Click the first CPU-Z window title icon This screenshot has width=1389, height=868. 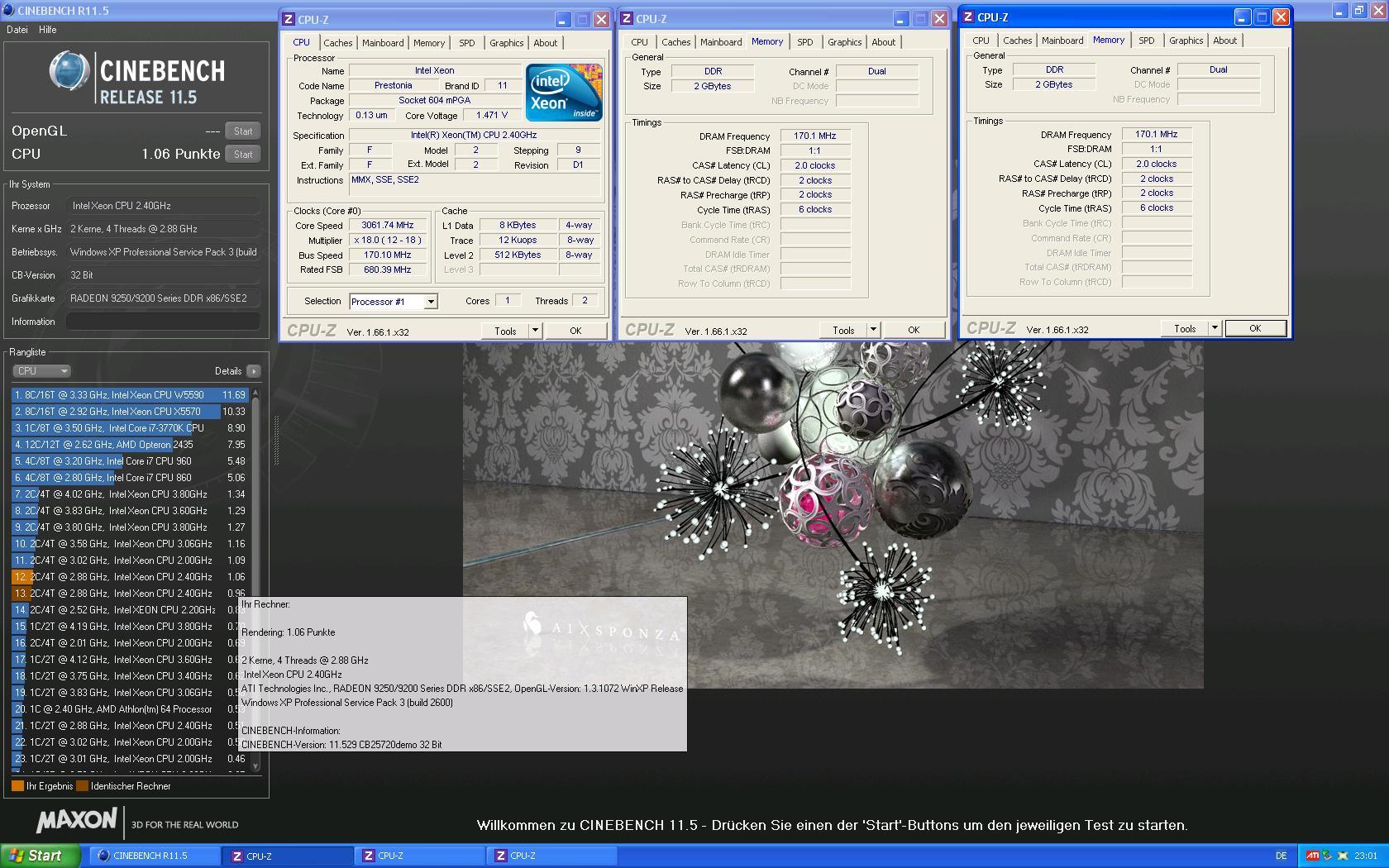coord(289,19)
